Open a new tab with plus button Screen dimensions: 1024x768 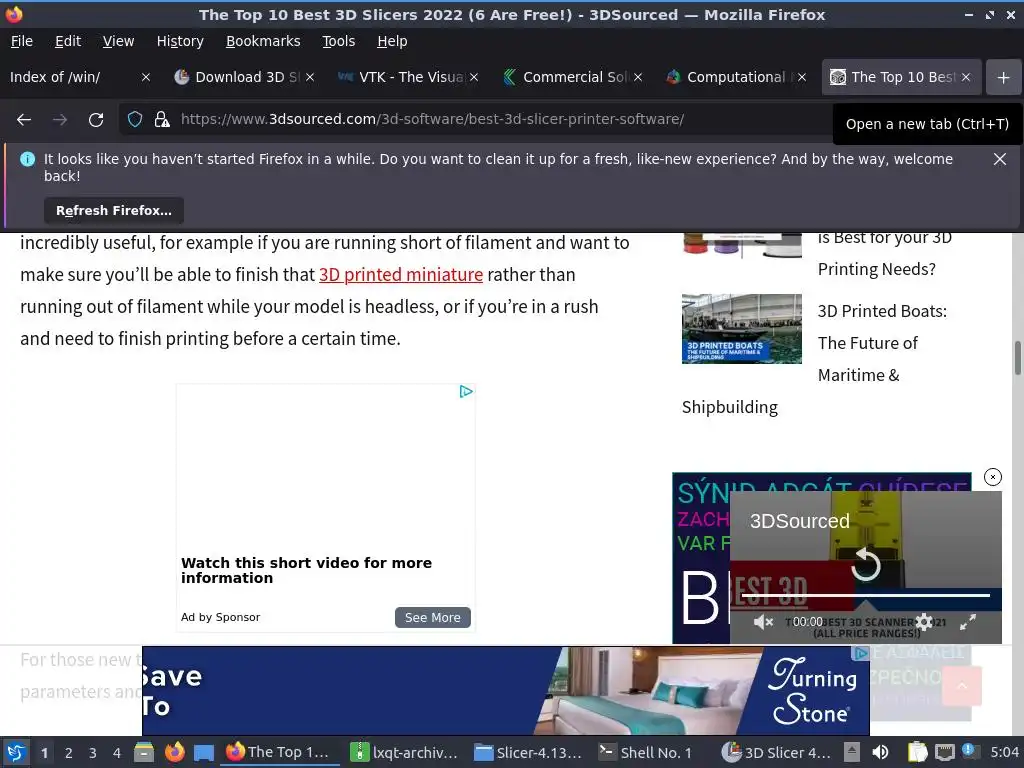point(1004,77)
